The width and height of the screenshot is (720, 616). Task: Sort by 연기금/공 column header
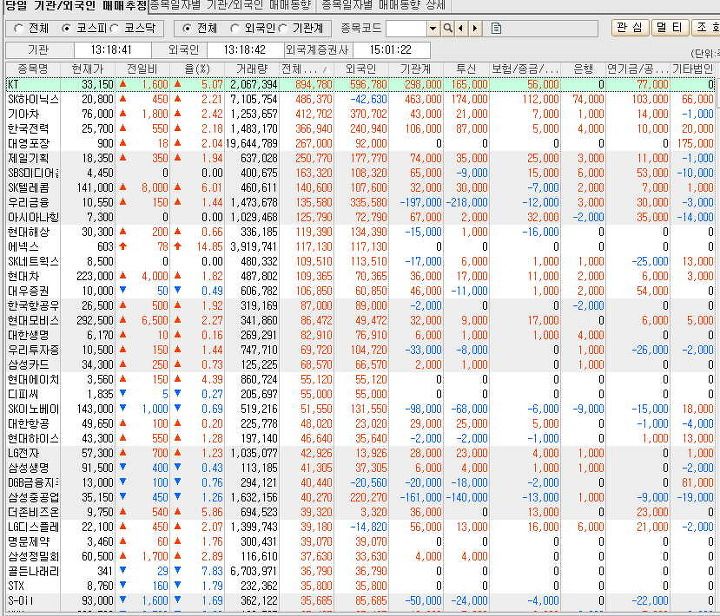click(x=638, y=69)
